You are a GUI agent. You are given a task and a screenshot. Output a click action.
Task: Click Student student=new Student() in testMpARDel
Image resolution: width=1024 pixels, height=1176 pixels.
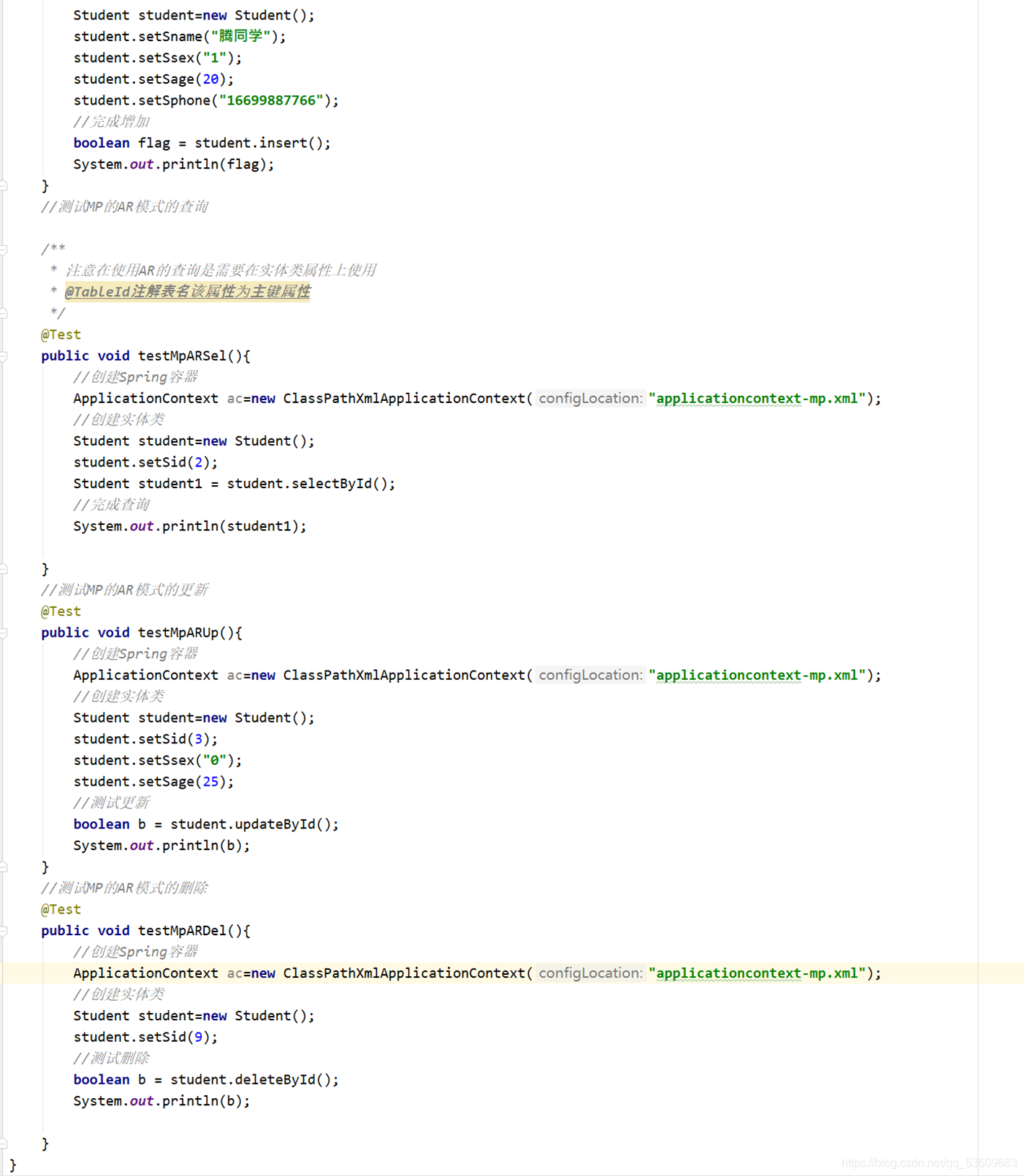click(194, 1015)
